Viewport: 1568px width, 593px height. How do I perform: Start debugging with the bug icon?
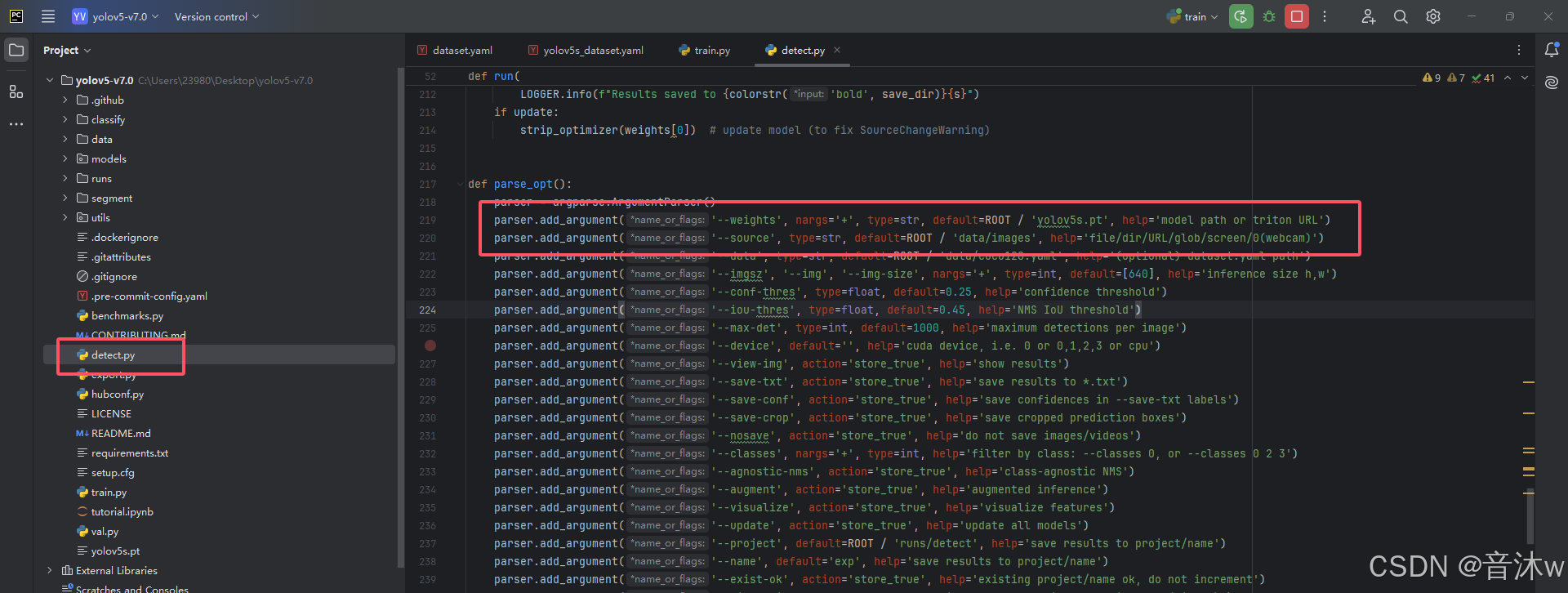[1269, 16]
